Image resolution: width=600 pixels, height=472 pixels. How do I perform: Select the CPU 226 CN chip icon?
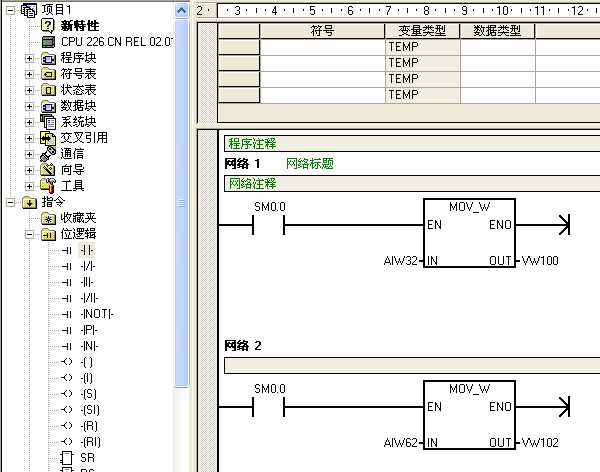click(48, 42)
